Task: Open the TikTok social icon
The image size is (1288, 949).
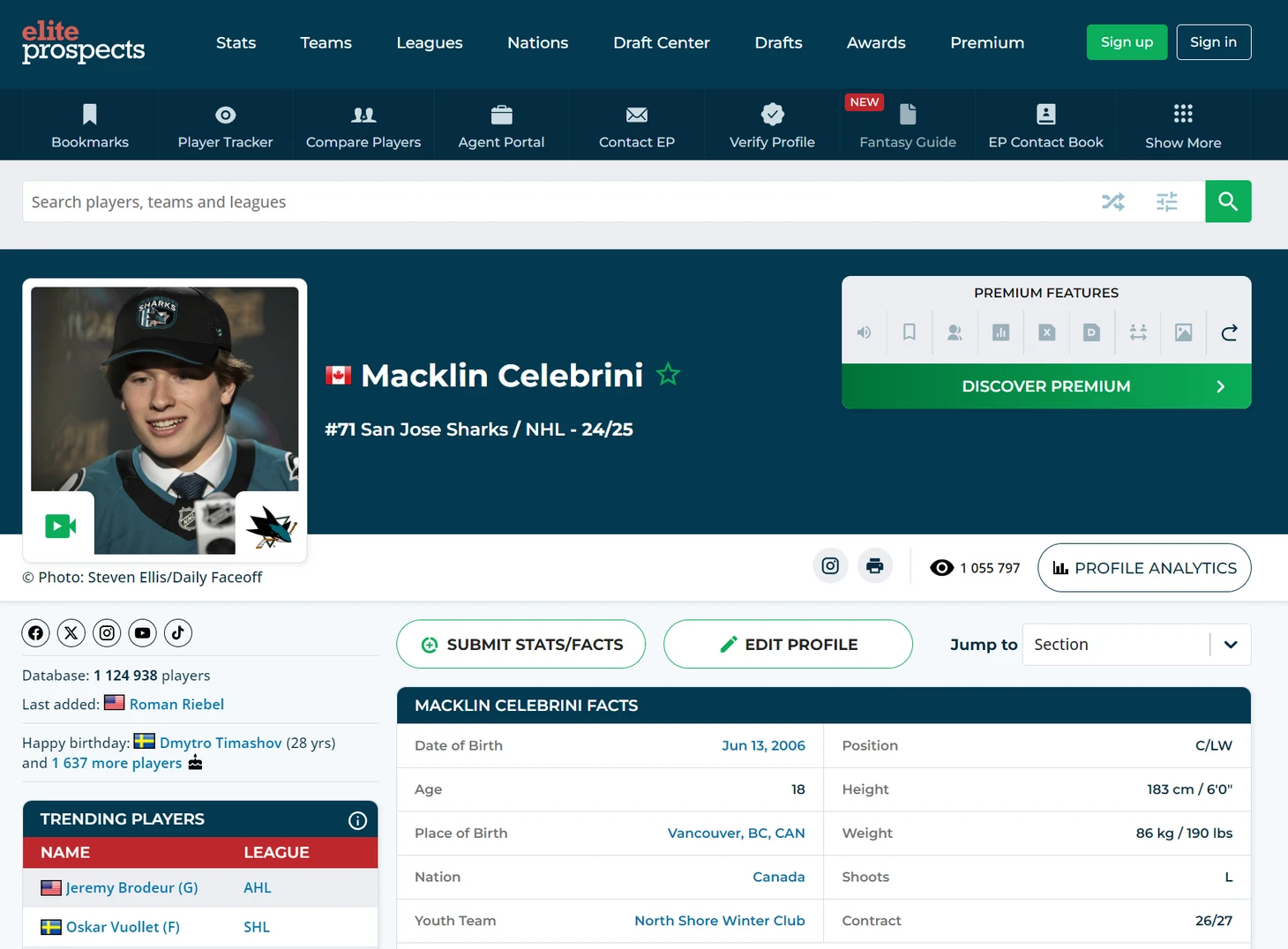Action: point(178,632)
